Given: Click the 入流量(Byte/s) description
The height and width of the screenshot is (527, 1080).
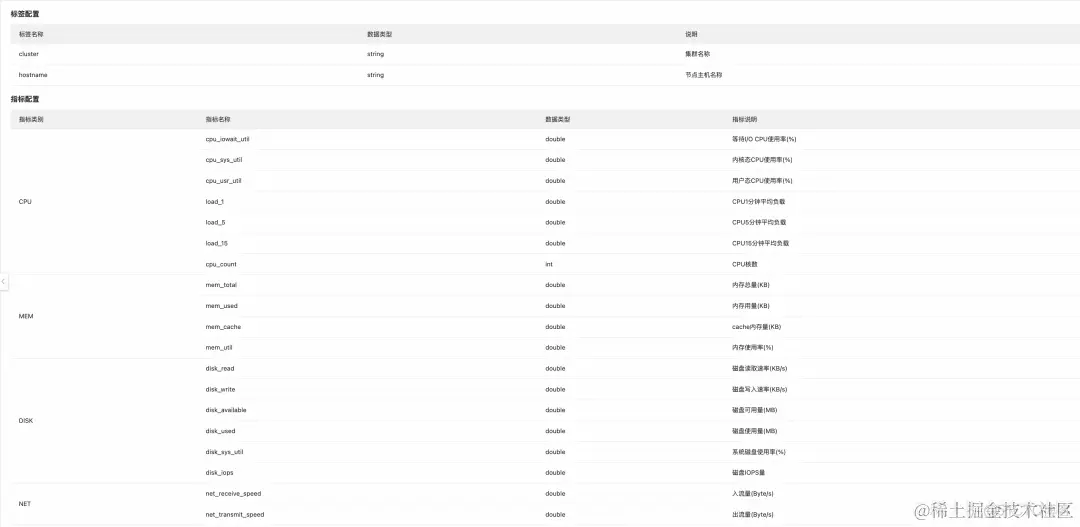Looking at the screenshot, I should point(753,493).
